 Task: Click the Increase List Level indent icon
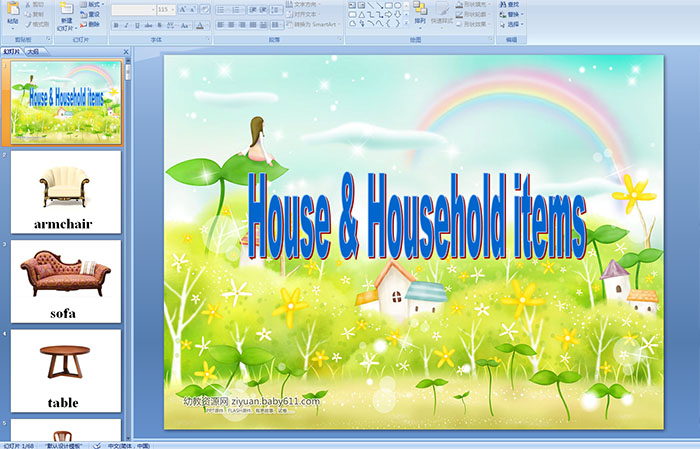tap(263, 10)
